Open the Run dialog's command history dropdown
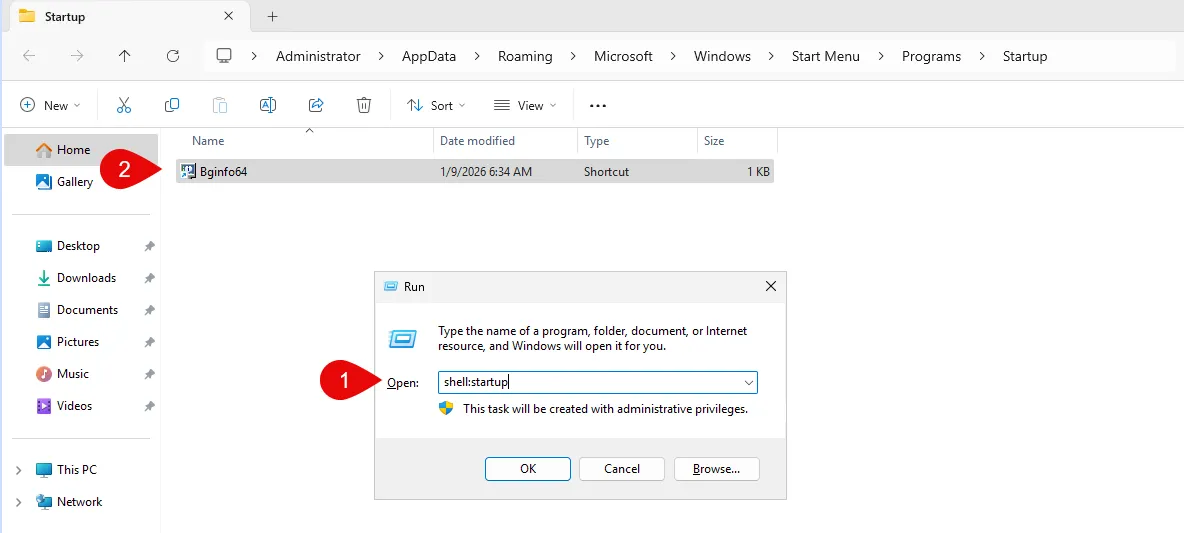This screenshot has width=1184, height=533. tap(747, 382)
